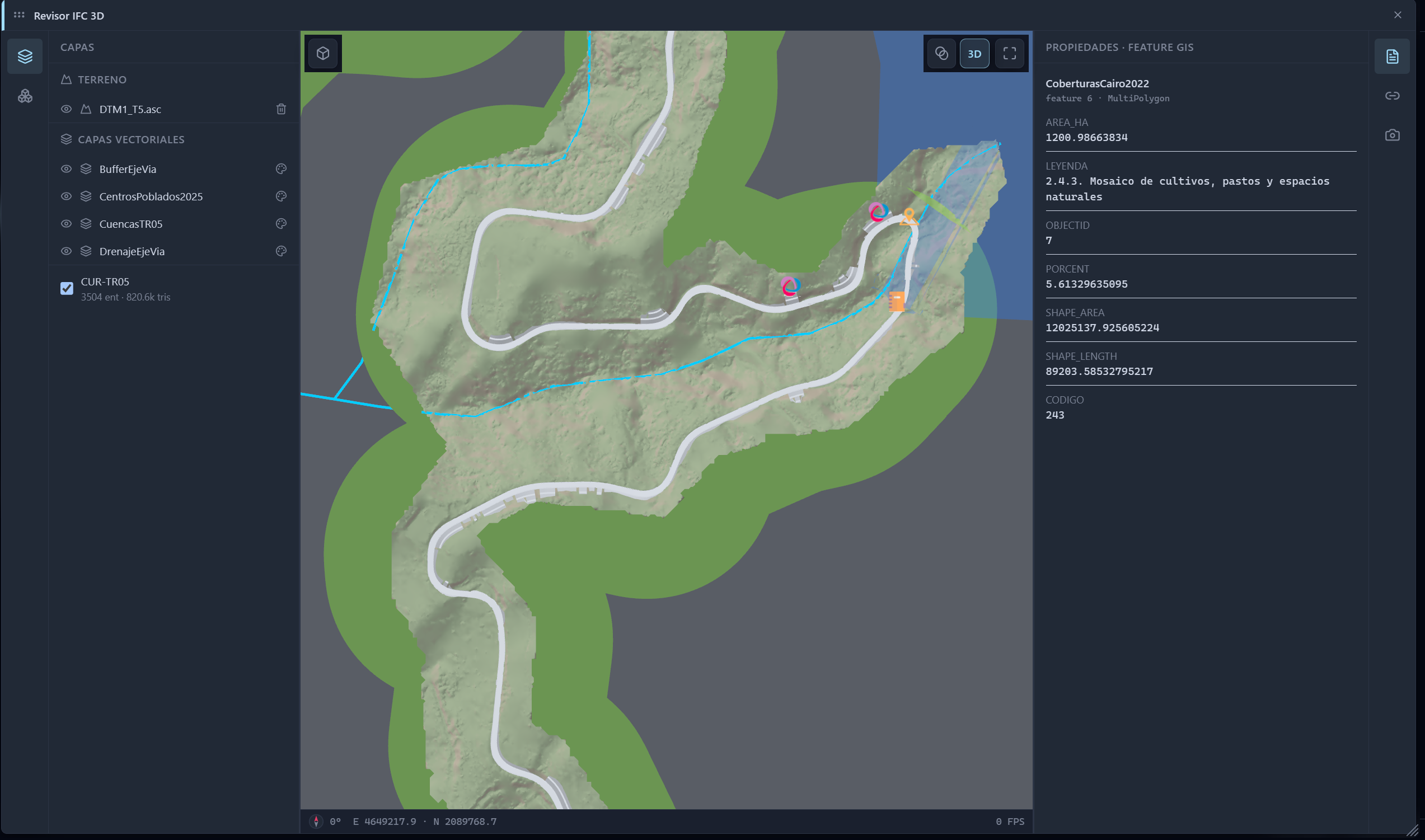The image size is (1425, 840).
Task: Click the PORCENT value 5.61329635095
Action: [1086, 284]
